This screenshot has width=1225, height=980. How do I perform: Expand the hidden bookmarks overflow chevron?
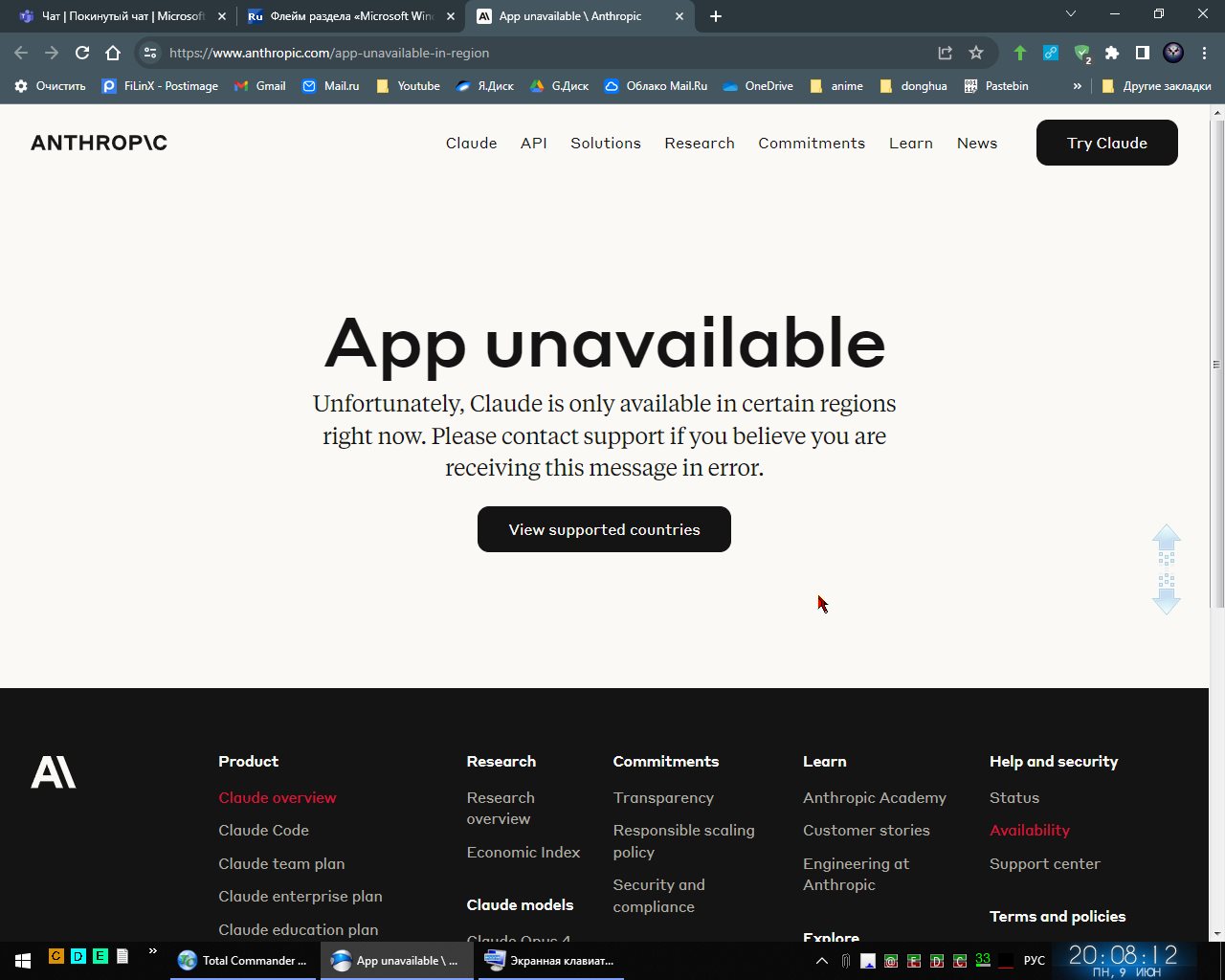[1077, 86]
